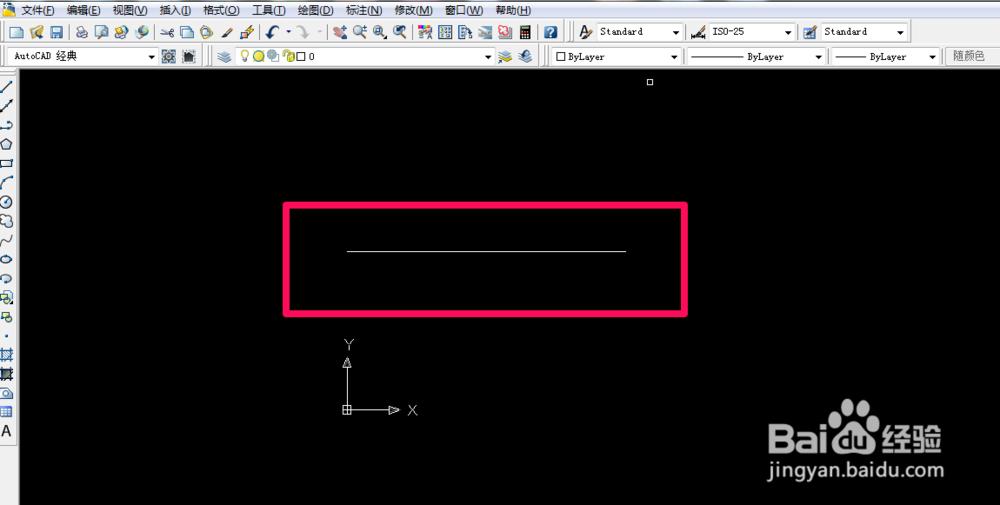The image size is (1000, 505).
Task: Select the Rectangle draw tool
Action: [x=6, y=164]
